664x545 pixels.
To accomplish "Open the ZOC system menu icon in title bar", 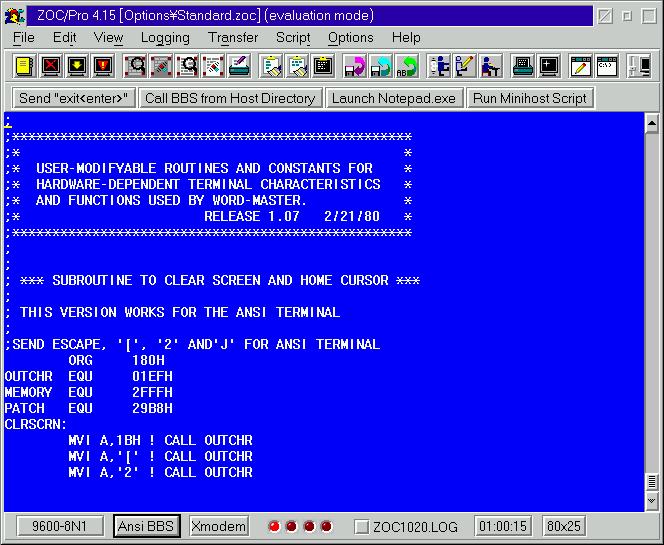I will (14, 16).
